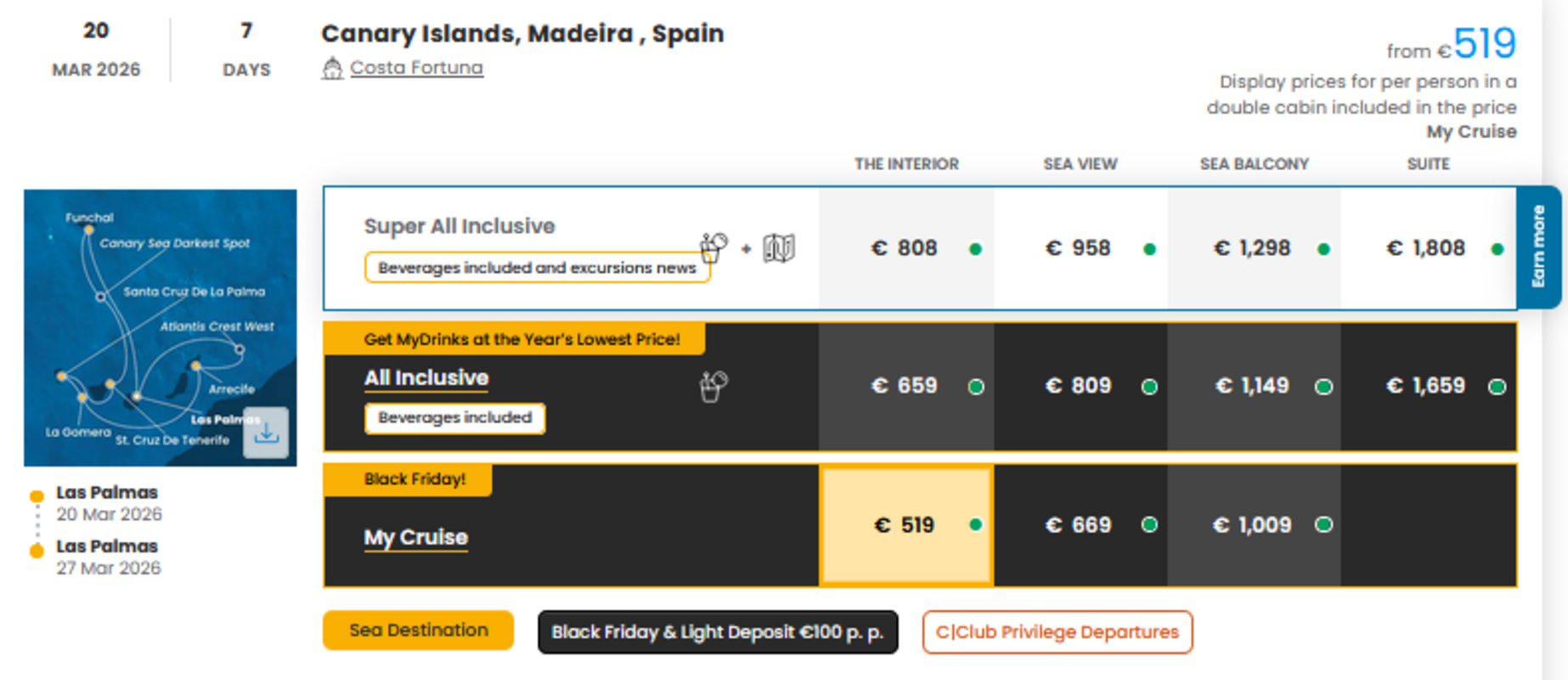The width and height of the screenshot is (1568, 680).
Task: Select the highlighted My Cruise €519 Interior cell
Action: 905,525
